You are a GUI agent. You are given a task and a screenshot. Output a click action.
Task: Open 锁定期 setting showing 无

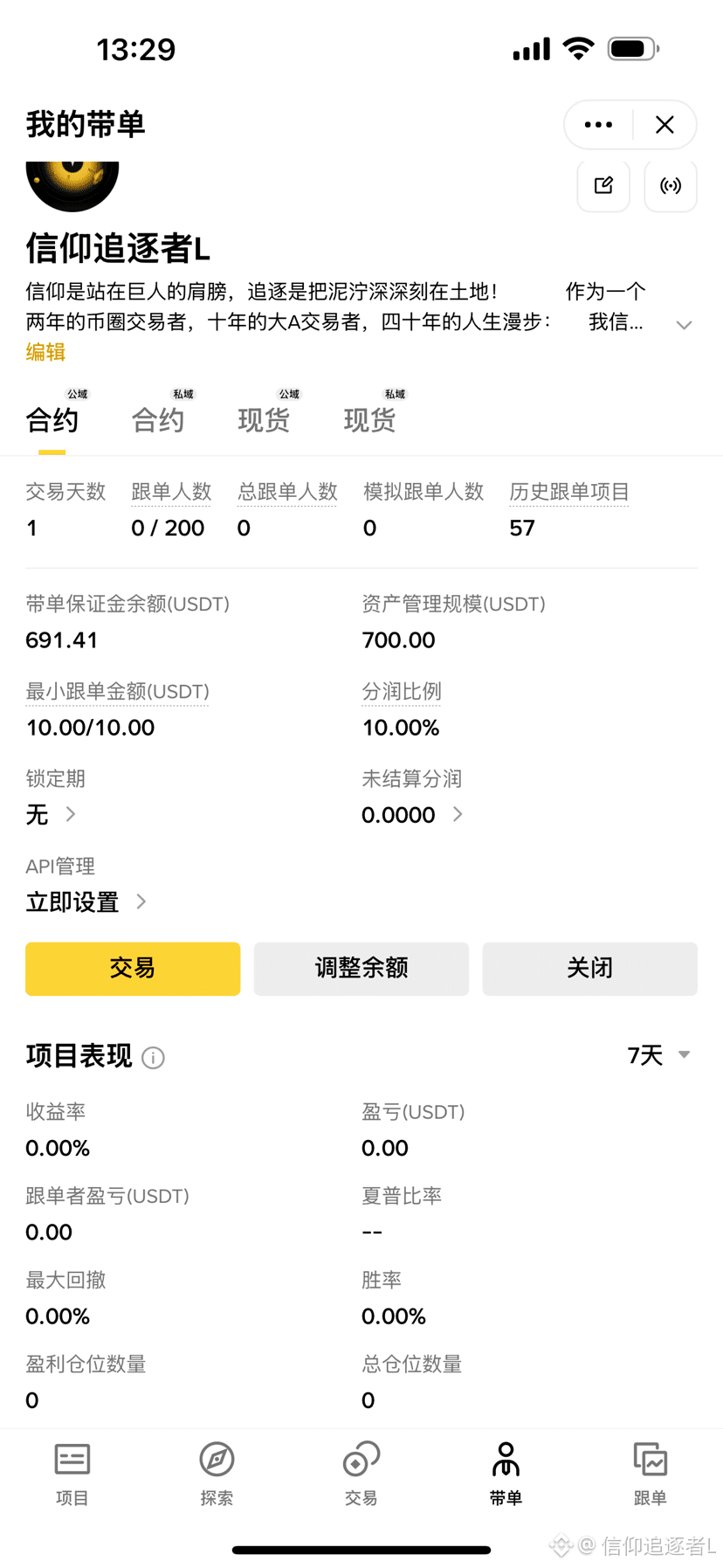pyautogui.click(x=51, y=814)
